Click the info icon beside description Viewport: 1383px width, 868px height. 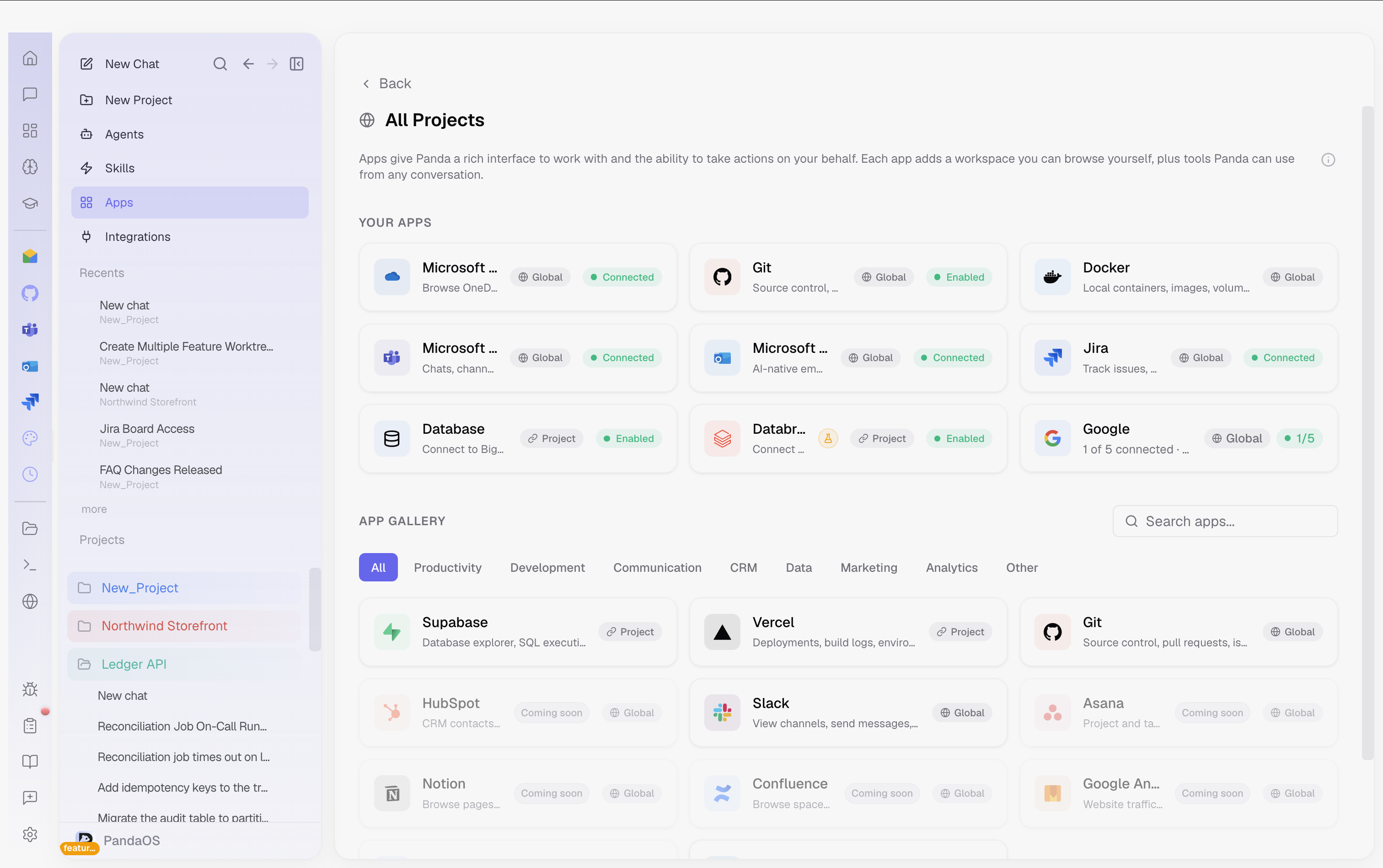1328,160
